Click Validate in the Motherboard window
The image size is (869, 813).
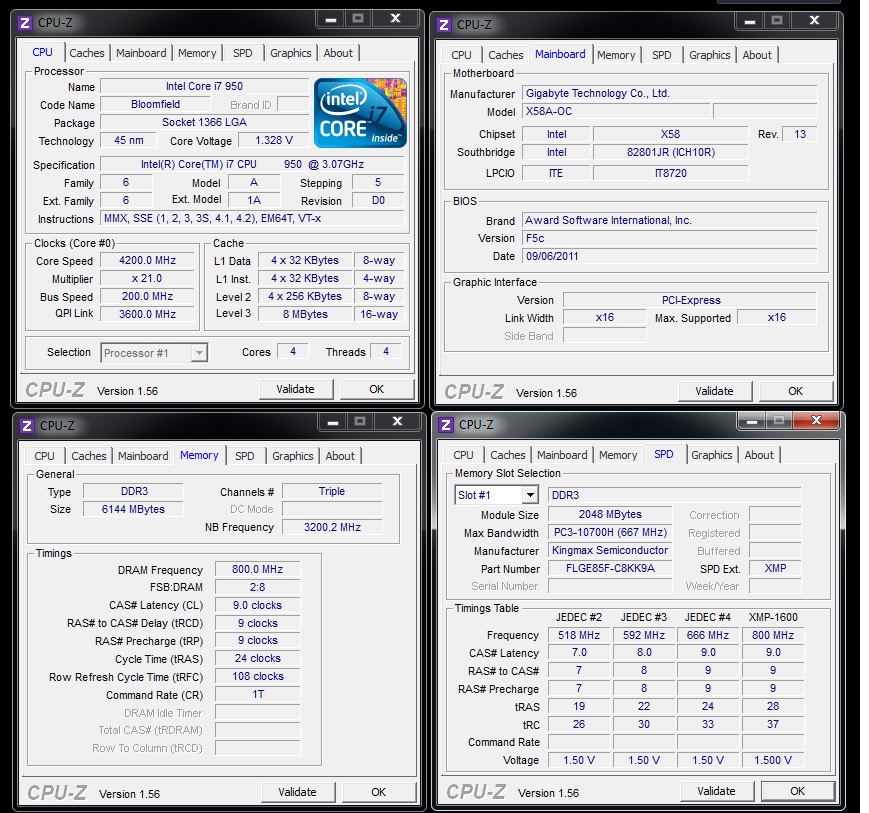point(714,391)
